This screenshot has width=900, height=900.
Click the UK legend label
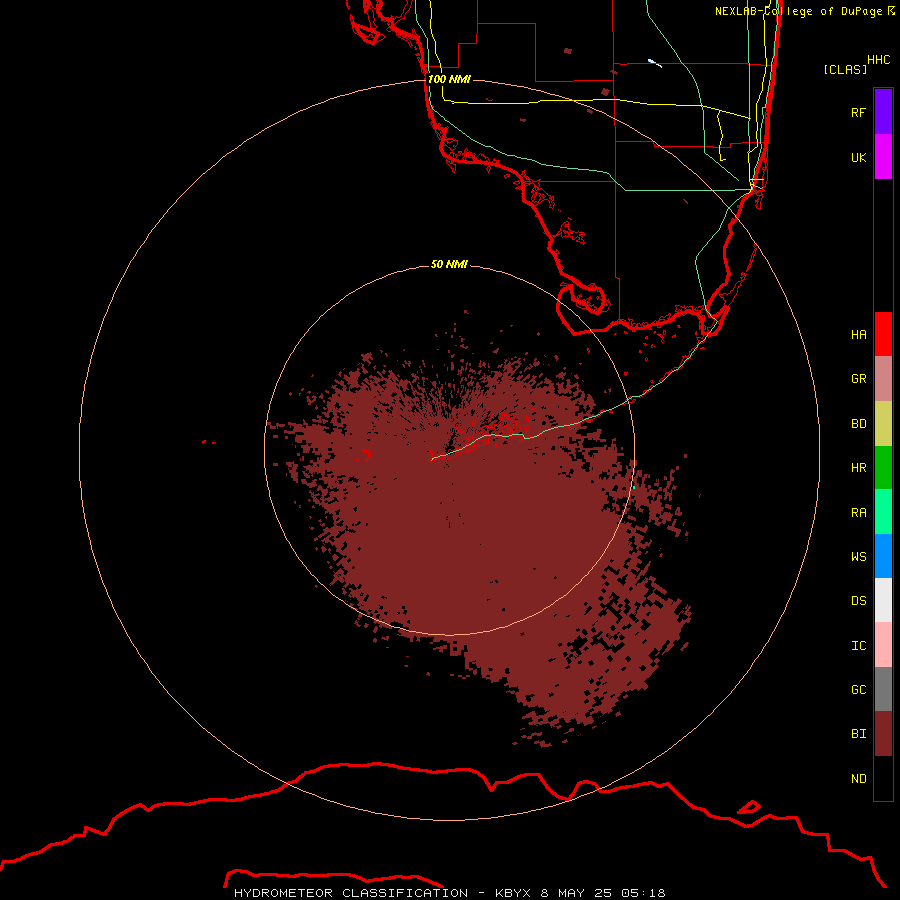(859, 157)
